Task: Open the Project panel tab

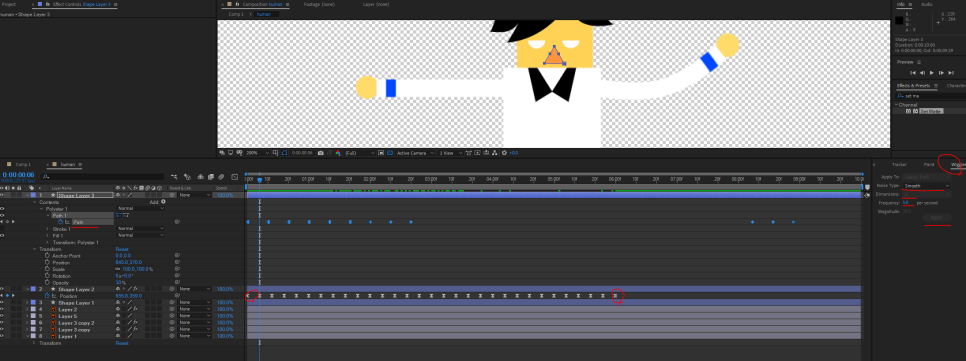Action: 9,4
